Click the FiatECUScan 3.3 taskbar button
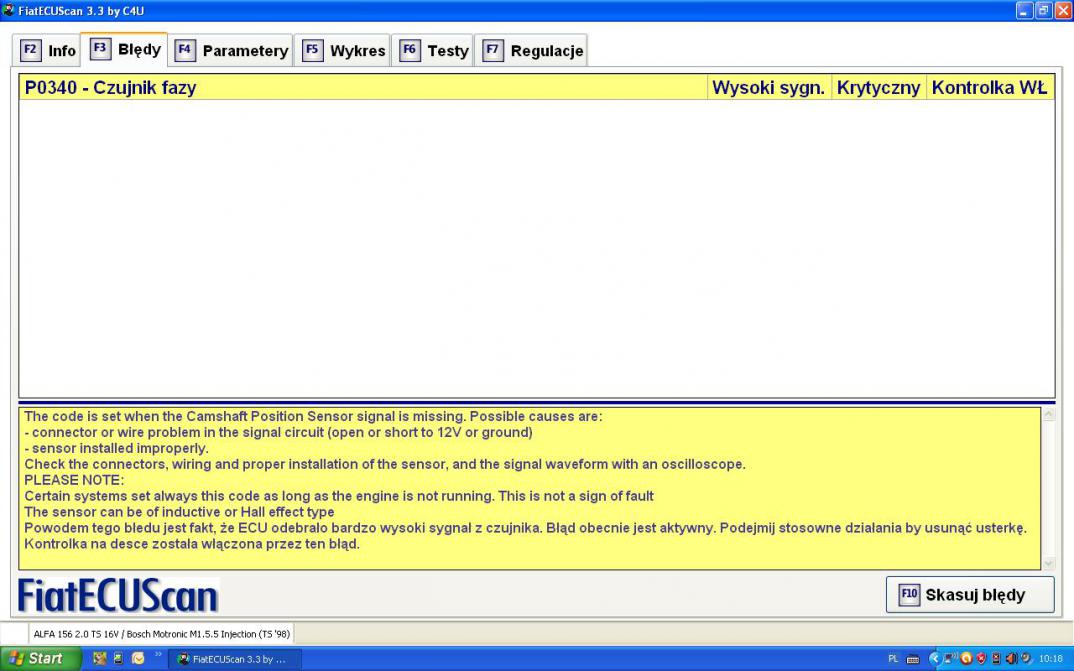Viewport: 1074px width, 671px height. pyautogui.click(x=235, y=659)
